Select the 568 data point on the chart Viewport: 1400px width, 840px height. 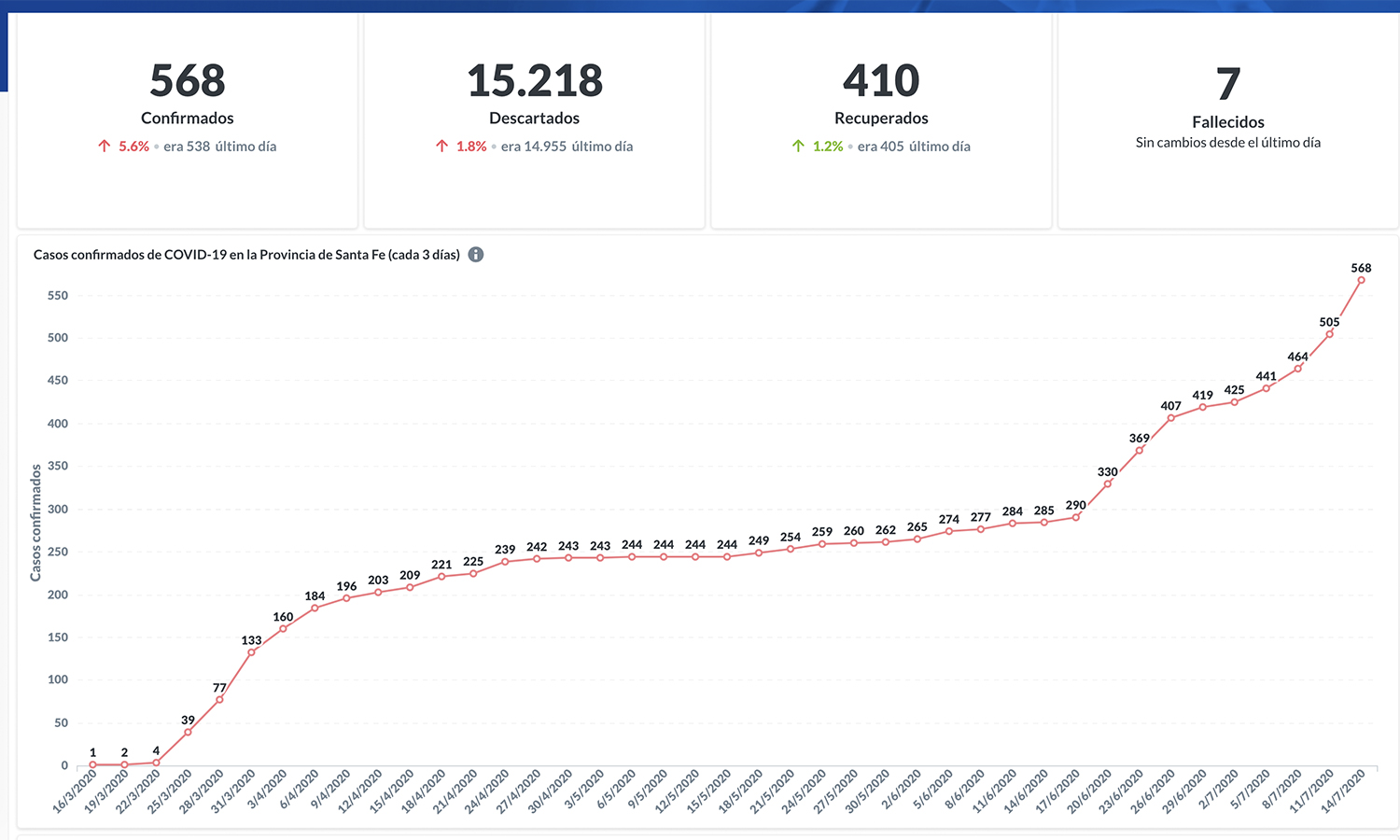pos(1361,280)
